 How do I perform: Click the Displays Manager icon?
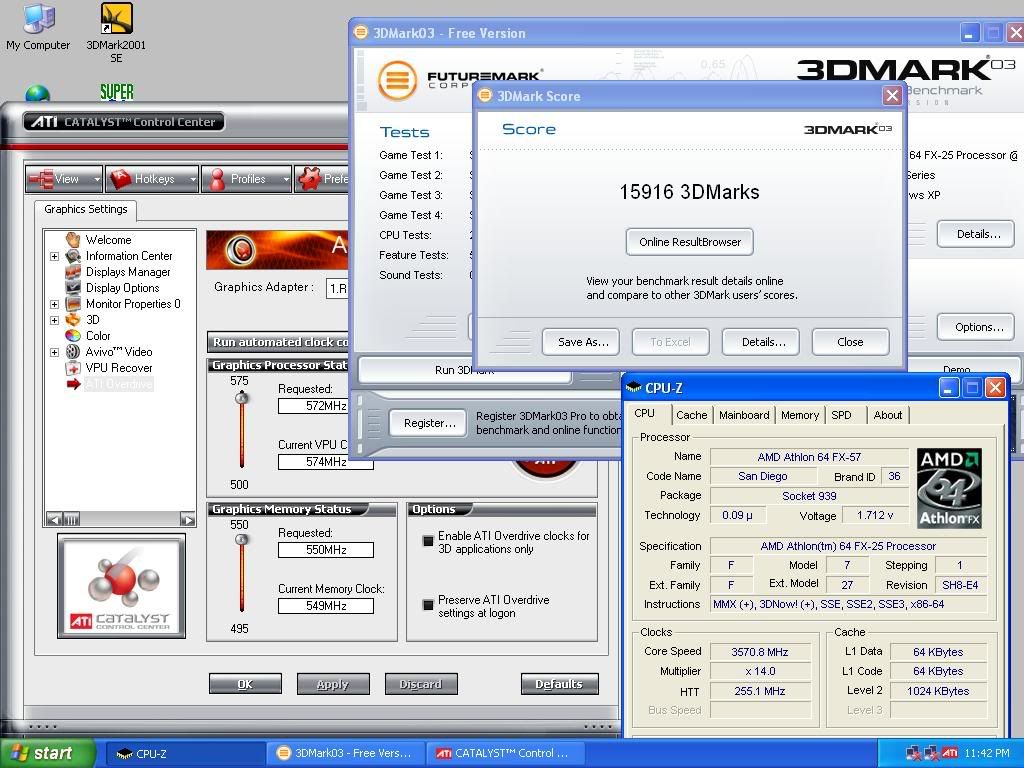73,272
